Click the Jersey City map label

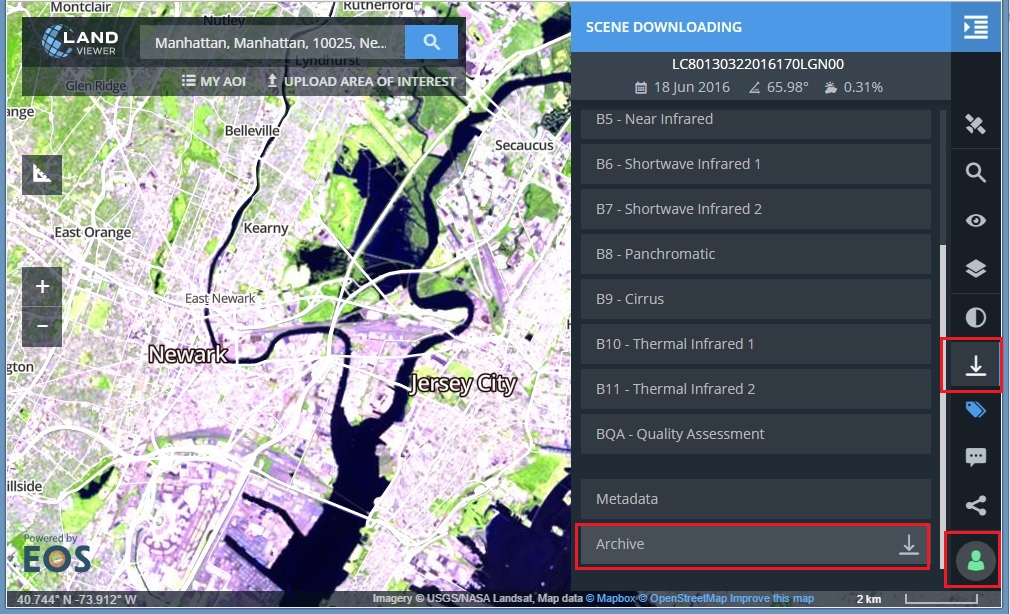(x=463, y=384)
